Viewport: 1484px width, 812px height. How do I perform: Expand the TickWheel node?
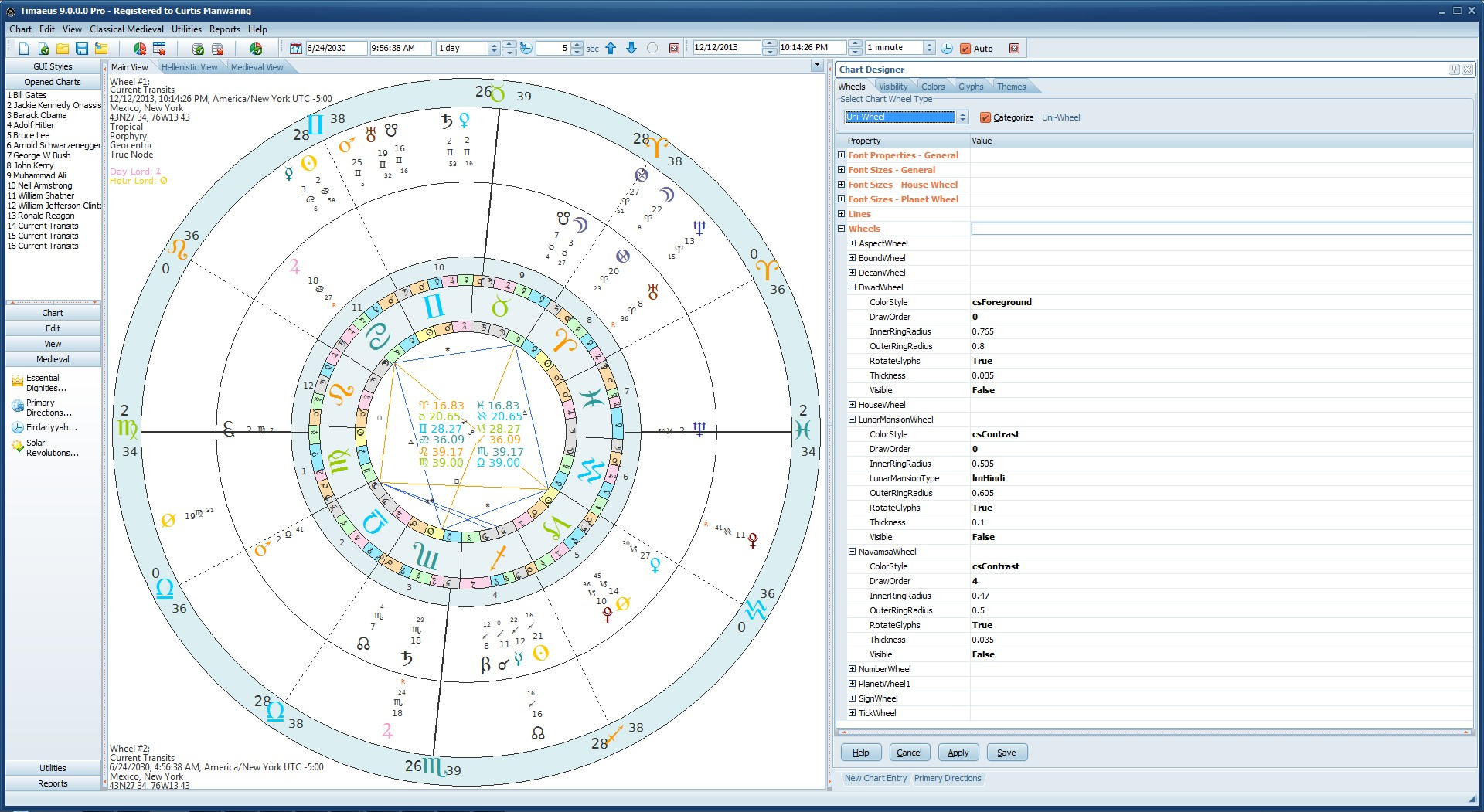(853, 713)
